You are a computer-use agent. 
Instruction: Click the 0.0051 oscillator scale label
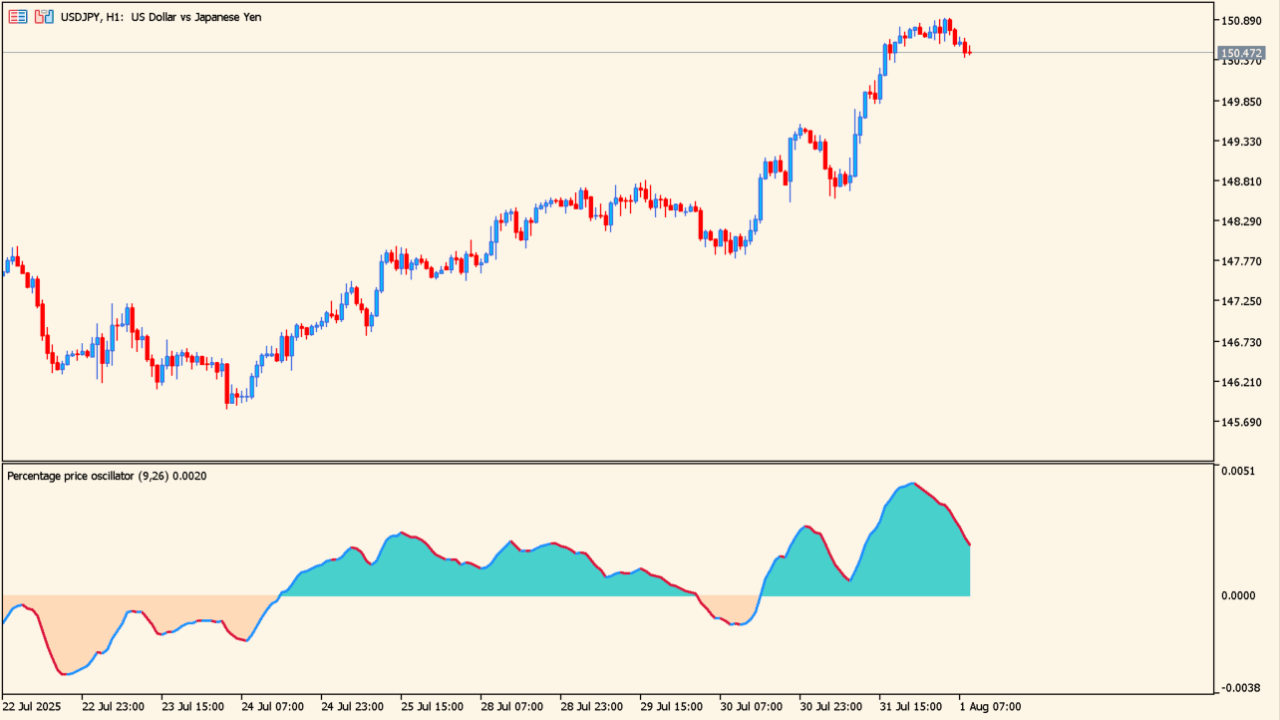point(1241,470)
